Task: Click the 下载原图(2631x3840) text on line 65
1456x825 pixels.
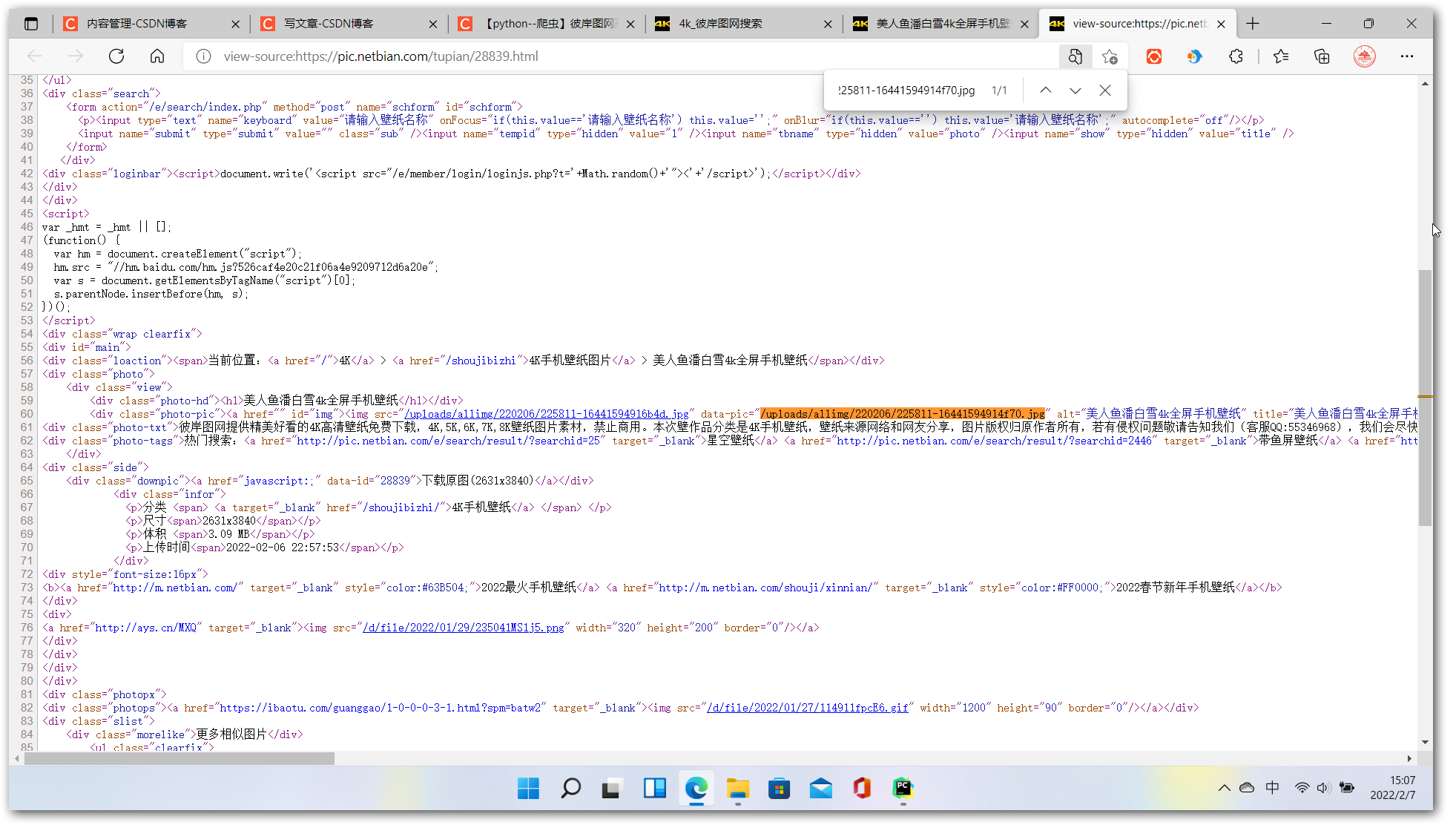Action: (478, 481)
